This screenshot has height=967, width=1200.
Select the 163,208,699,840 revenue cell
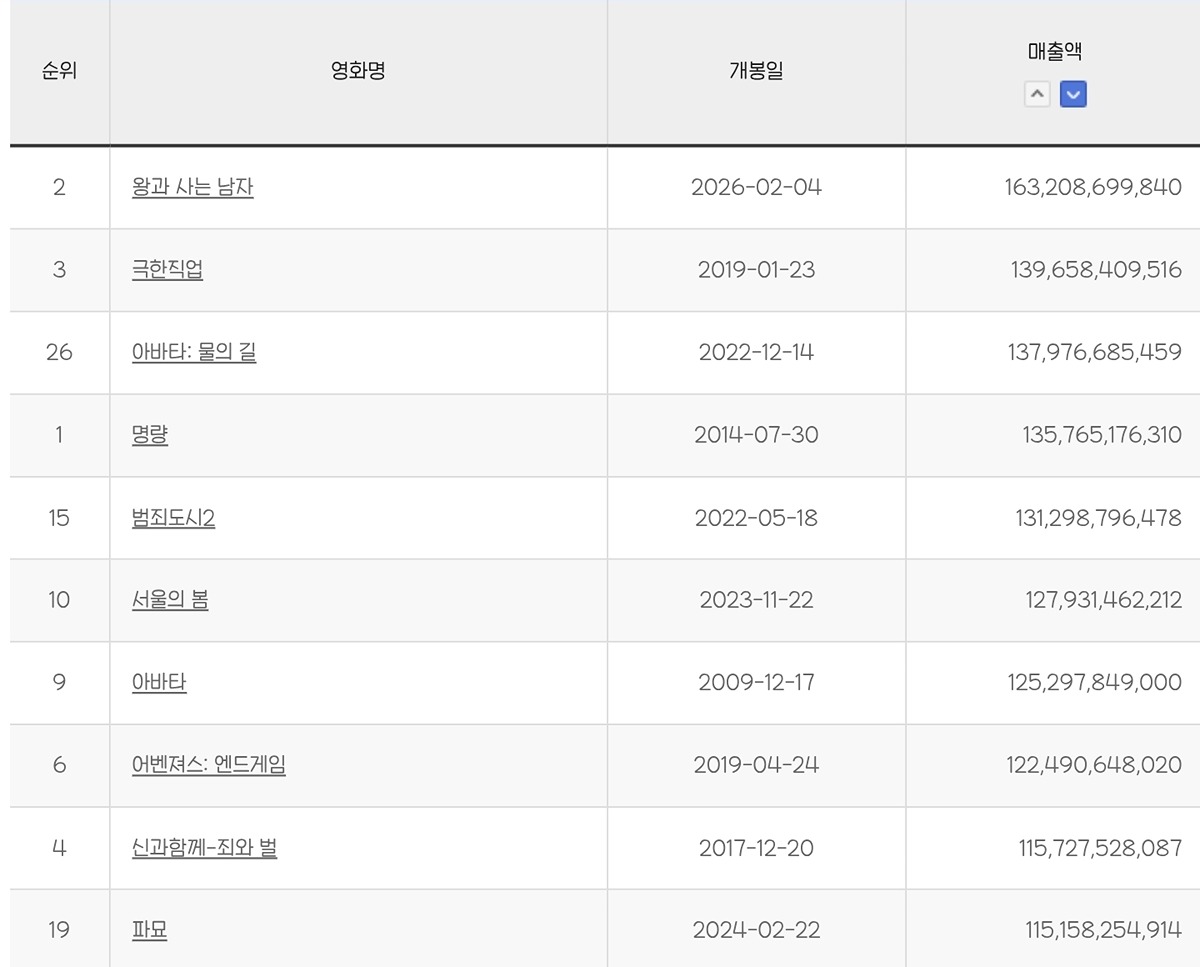pos(1054,187)
